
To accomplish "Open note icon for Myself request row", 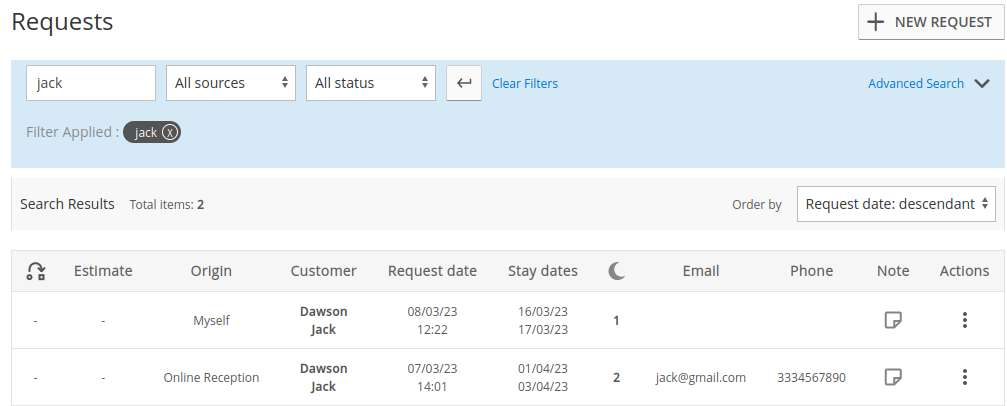I will [893, 320].
